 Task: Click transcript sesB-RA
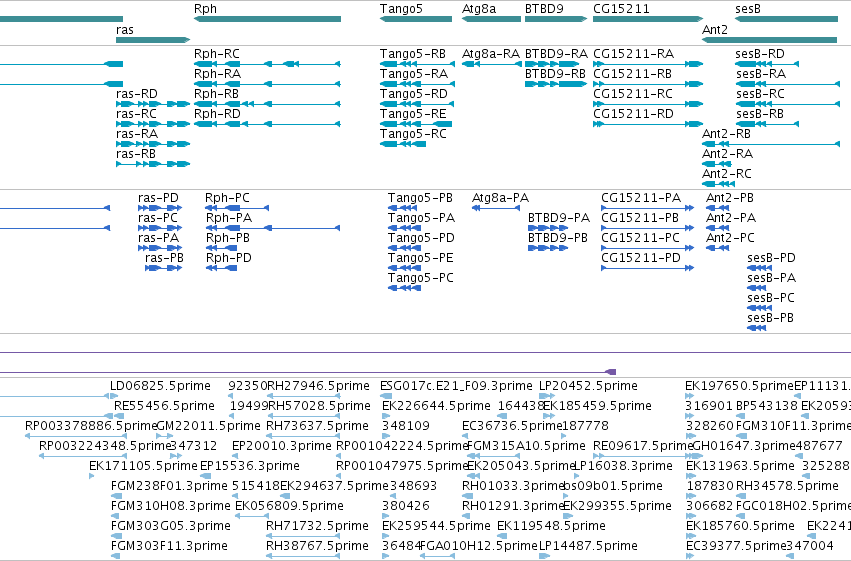tap(760, 74)
